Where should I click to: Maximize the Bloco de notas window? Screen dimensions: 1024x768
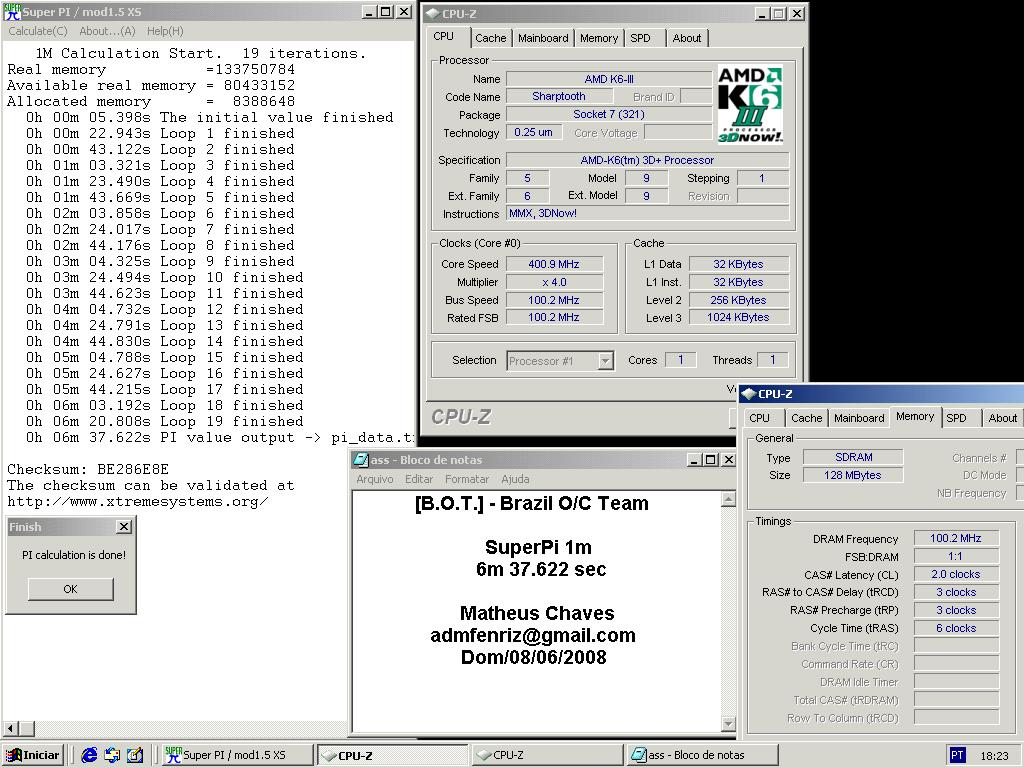pos(711,460)
